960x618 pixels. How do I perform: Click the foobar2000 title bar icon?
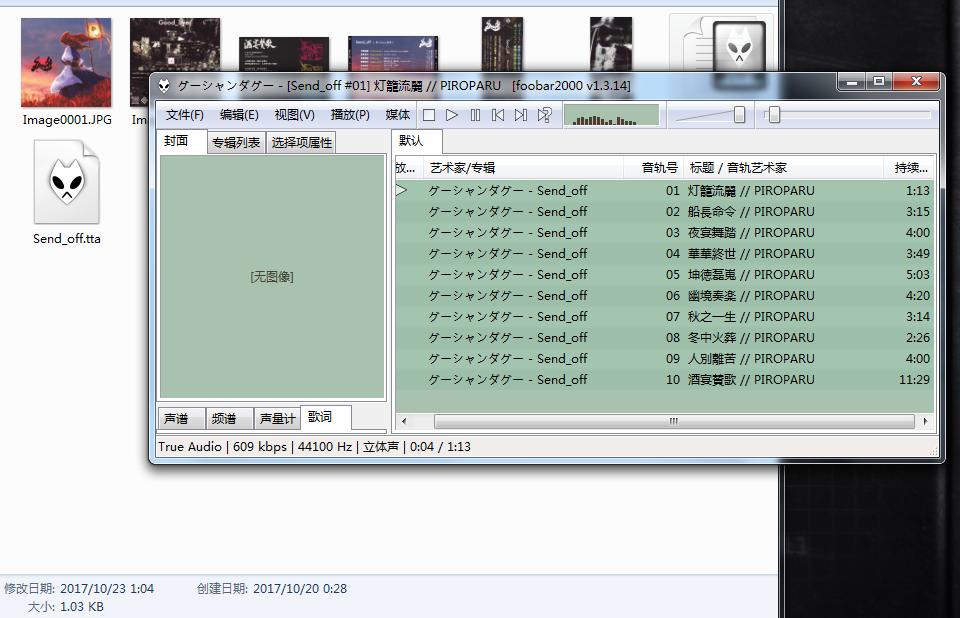(x=164, y=86)
